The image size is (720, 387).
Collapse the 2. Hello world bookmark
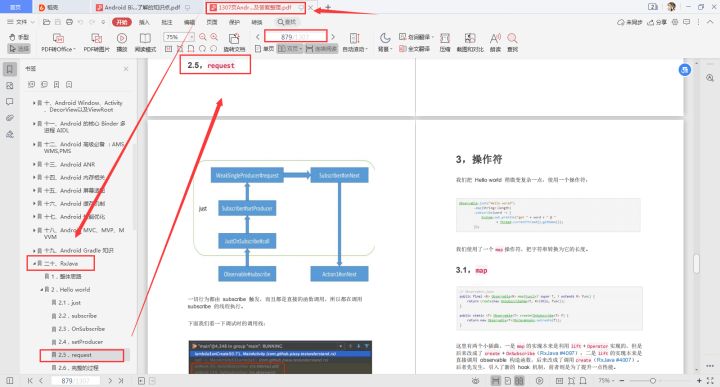point(42,290)
